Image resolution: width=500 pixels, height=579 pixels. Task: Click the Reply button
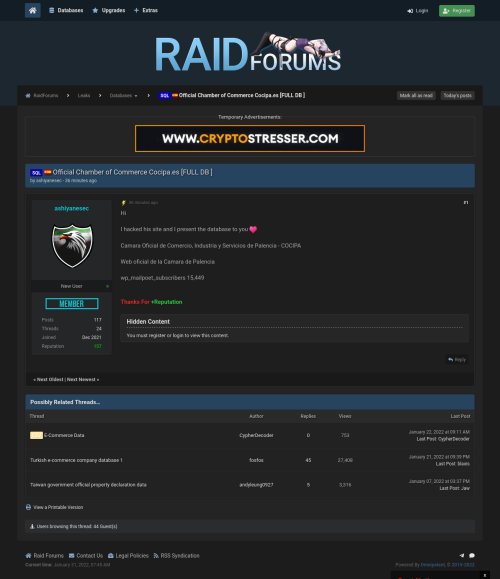coord(457,360)
